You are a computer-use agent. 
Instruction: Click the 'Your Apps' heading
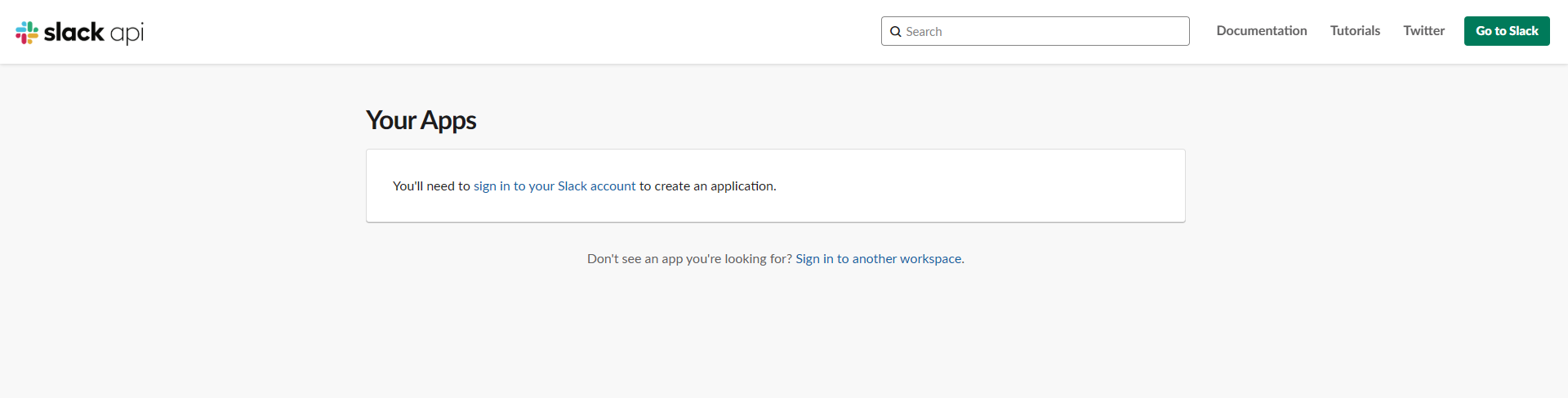421,121
